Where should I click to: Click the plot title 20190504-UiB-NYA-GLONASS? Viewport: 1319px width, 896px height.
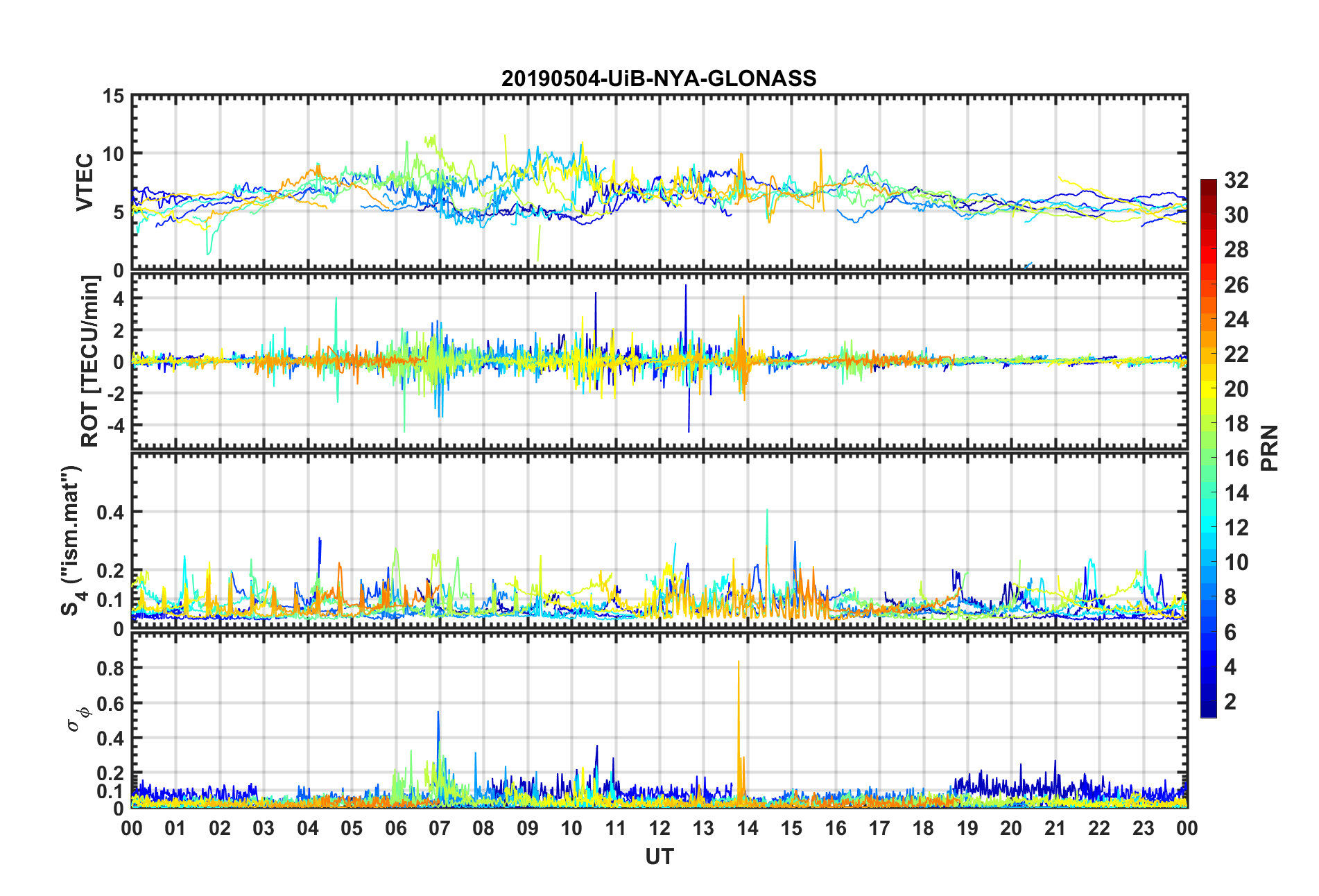pos(659,78)
